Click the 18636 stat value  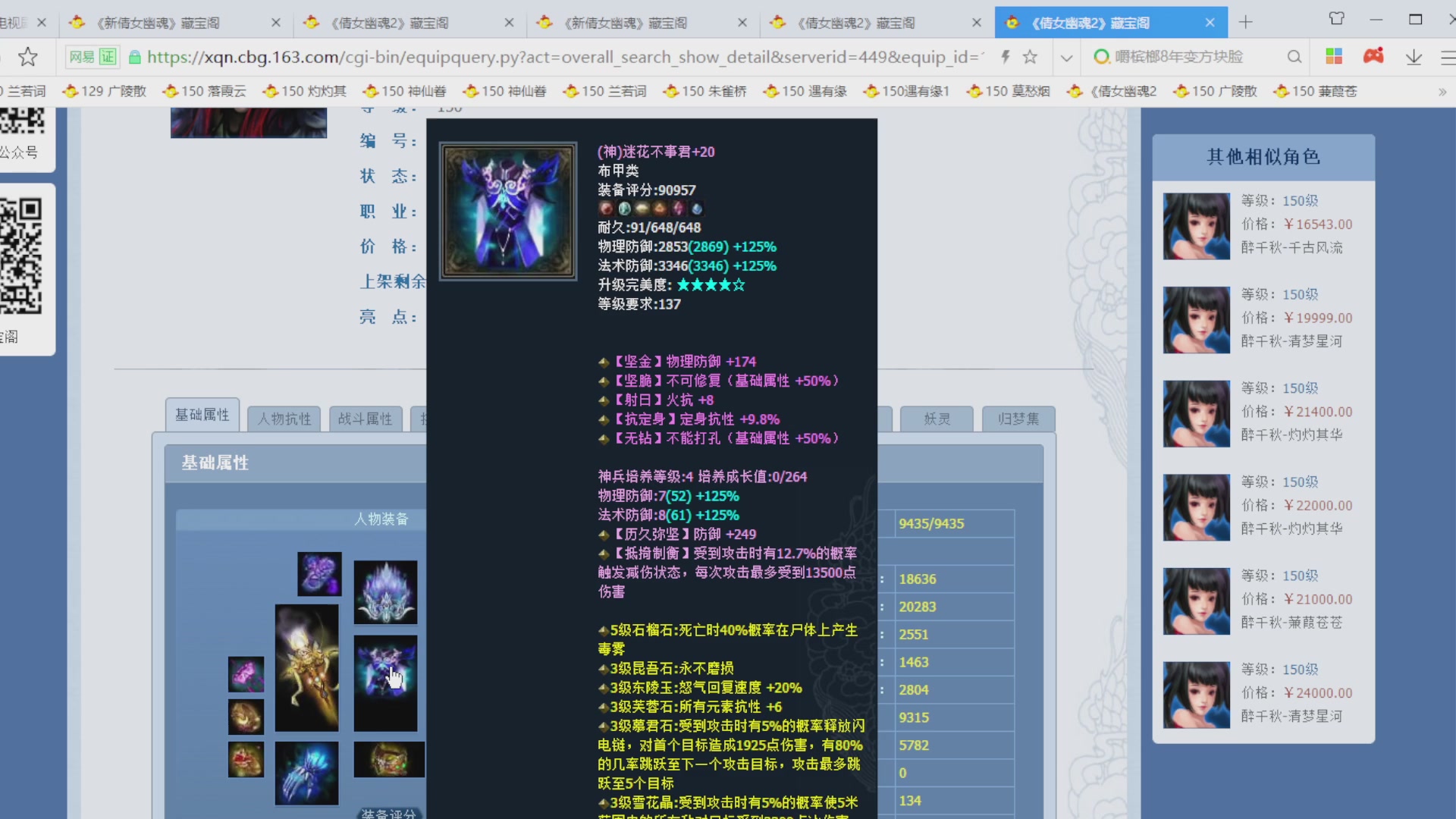click(918, 579)
